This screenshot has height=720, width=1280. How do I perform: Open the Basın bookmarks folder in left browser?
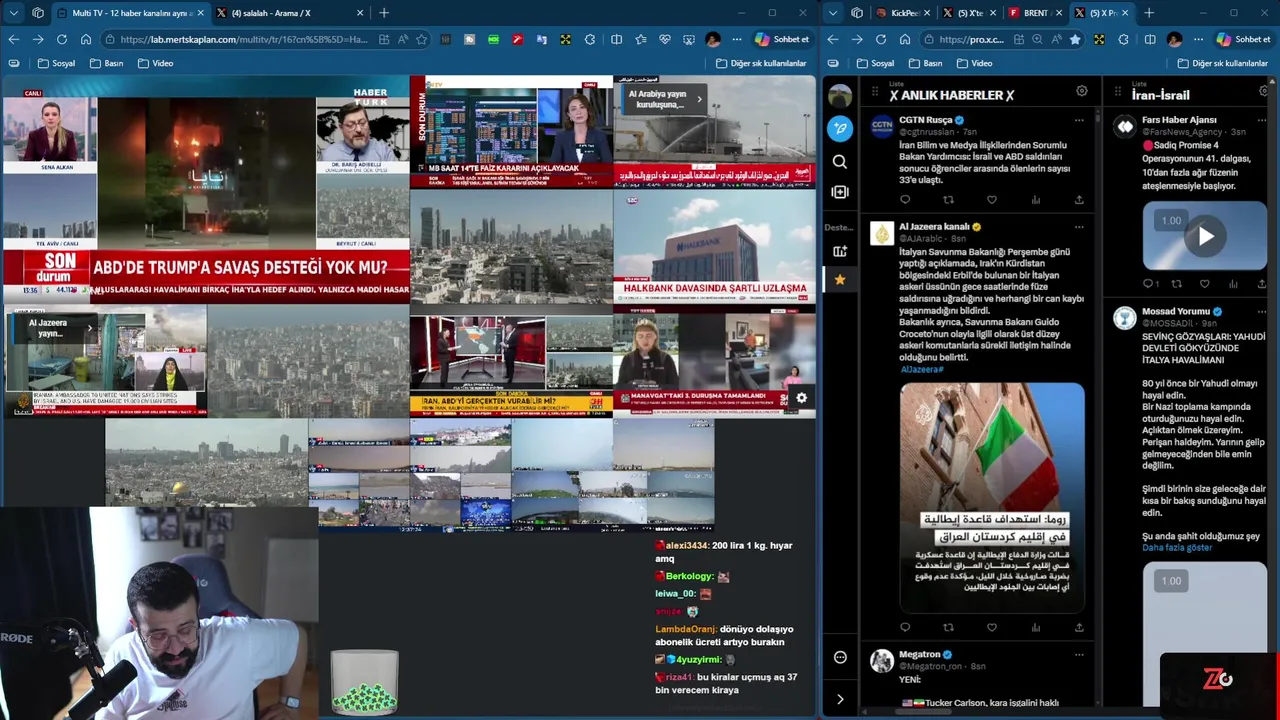107,63
